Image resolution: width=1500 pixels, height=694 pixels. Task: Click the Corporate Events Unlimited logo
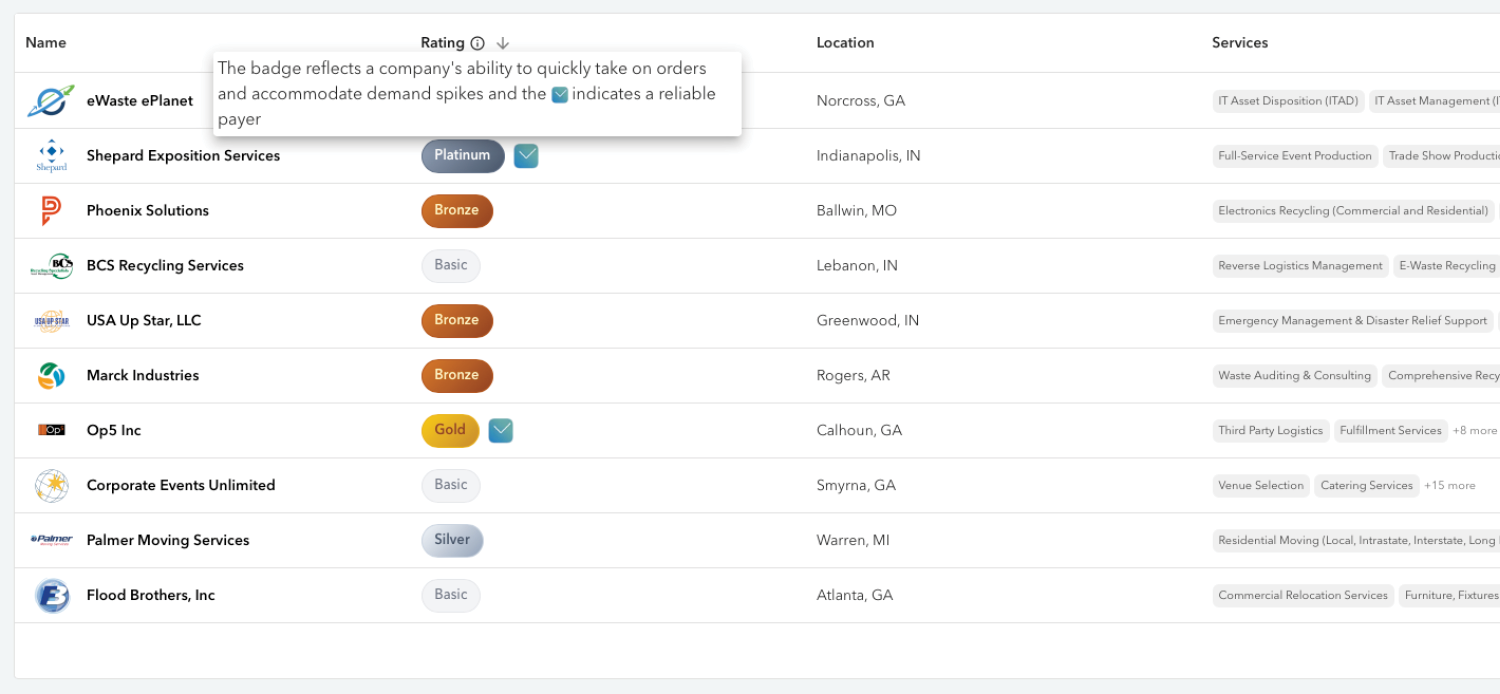51,486
